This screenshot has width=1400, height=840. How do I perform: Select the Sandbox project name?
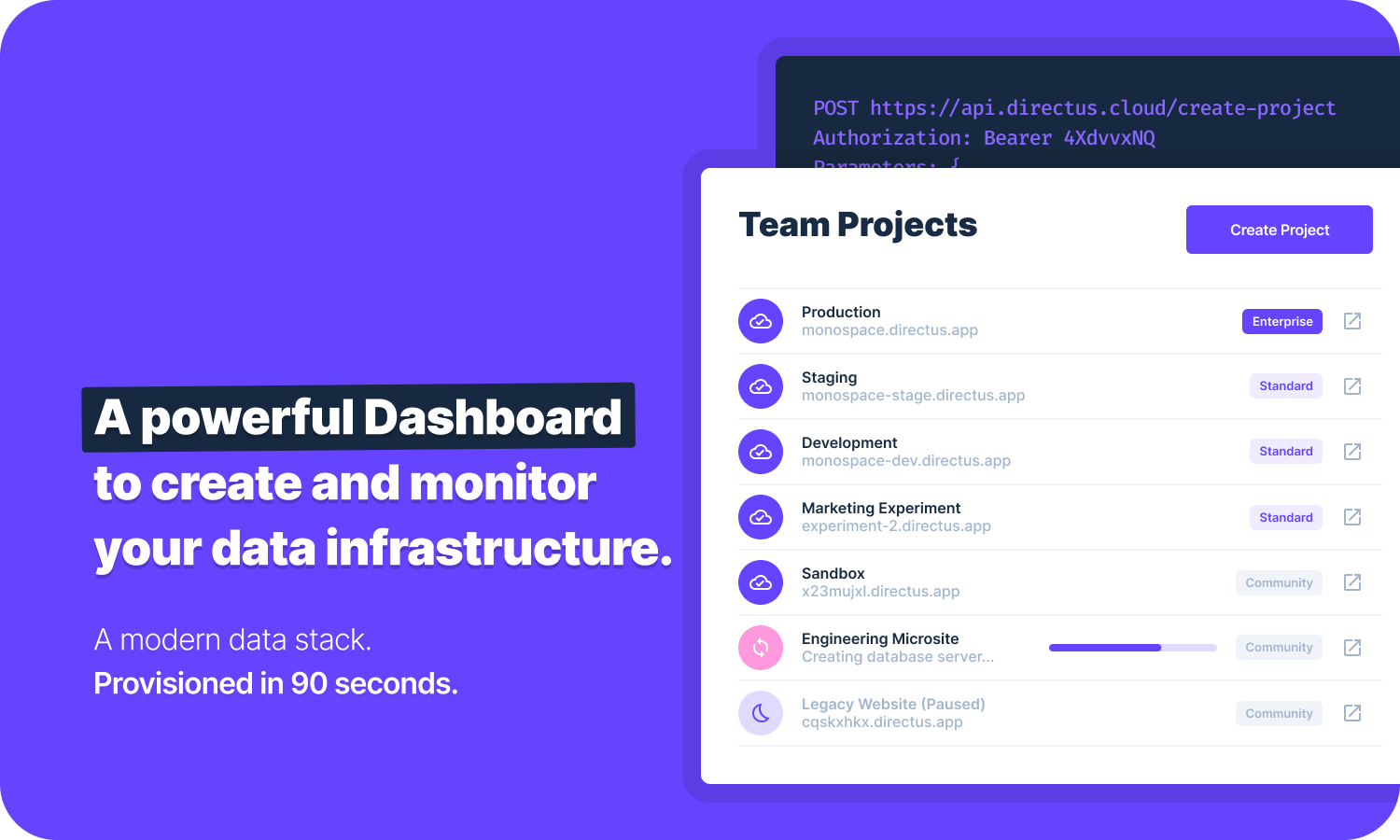(833, 573)
